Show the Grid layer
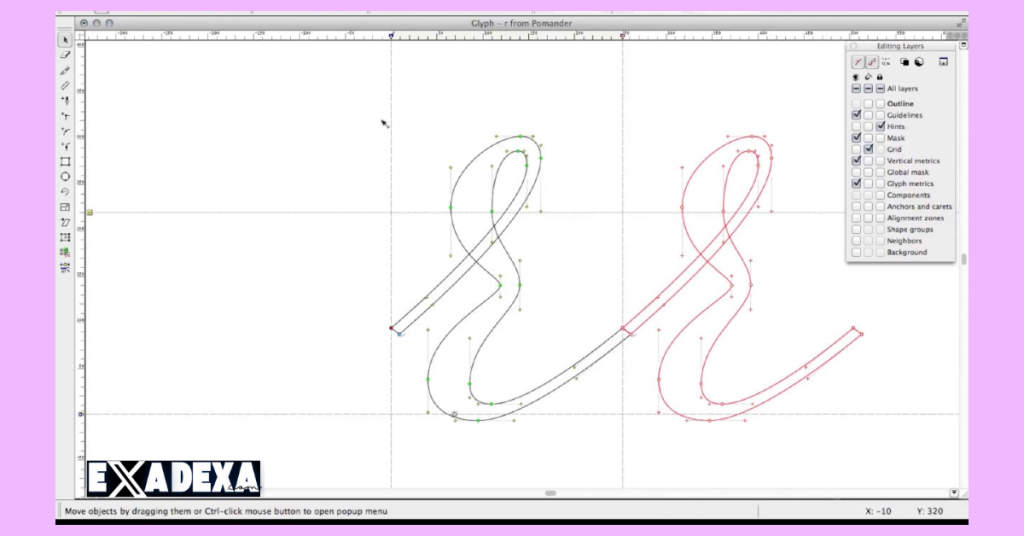The image size is (1024, 536). click(856, 150)
